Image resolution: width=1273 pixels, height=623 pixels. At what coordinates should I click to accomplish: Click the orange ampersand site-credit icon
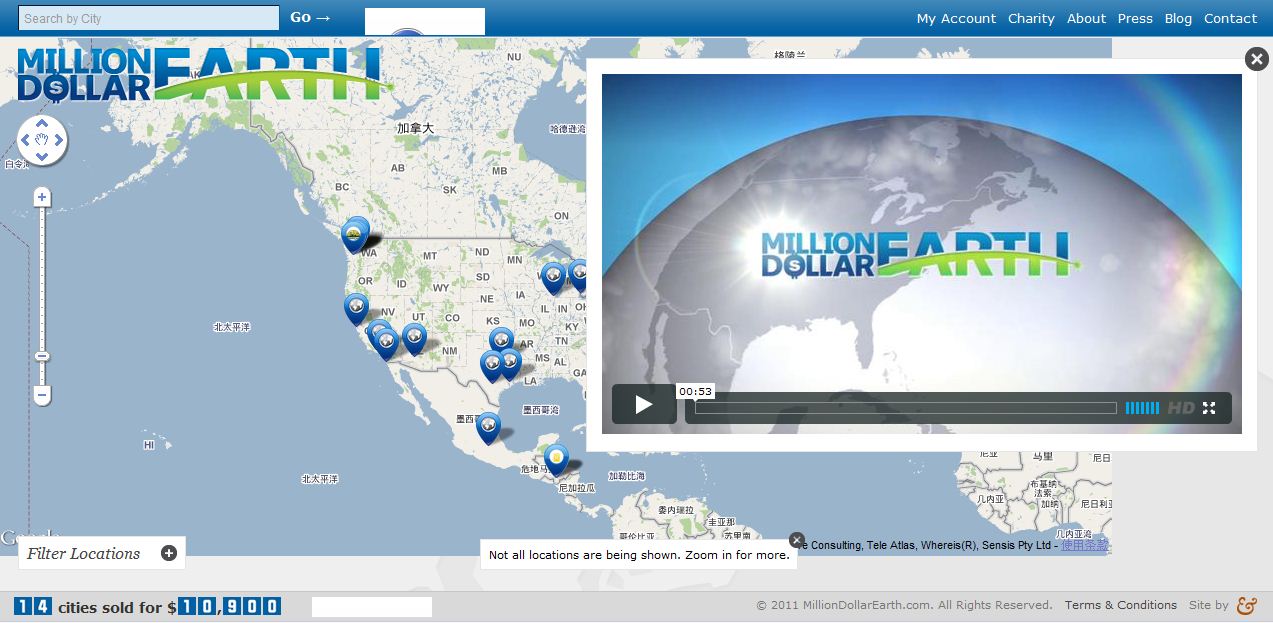coord(1246,605)
